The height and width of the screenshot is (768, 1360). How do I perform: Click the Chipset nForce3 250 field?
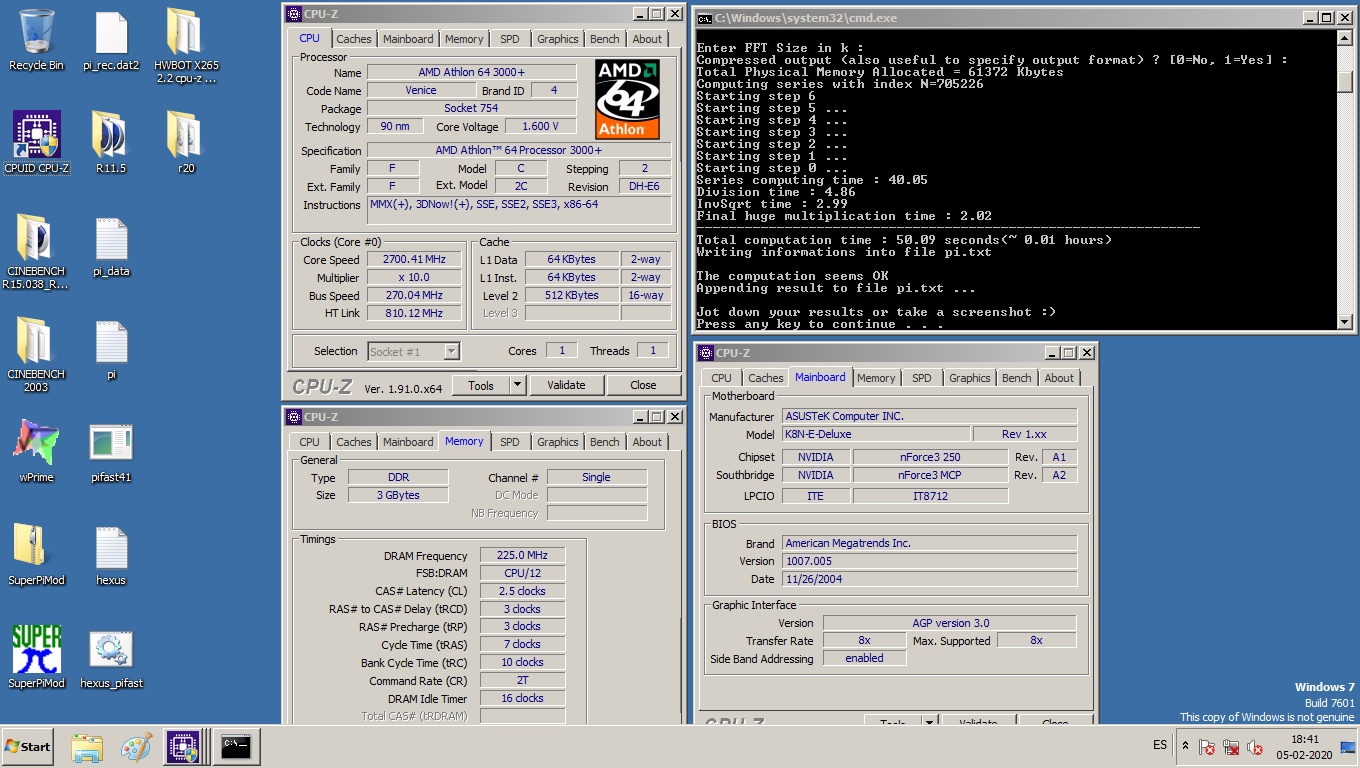click(930, 457)
